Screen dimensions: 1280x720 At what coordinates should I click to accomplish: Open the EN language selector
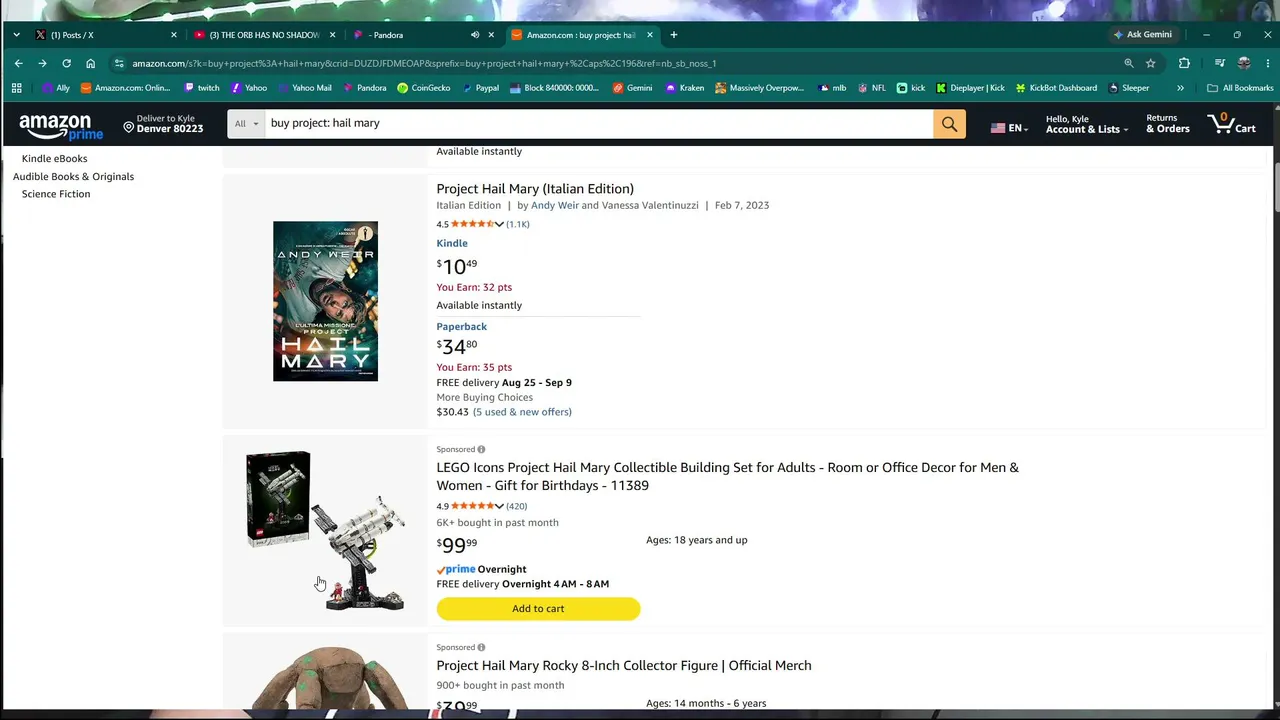[1009, 128]
